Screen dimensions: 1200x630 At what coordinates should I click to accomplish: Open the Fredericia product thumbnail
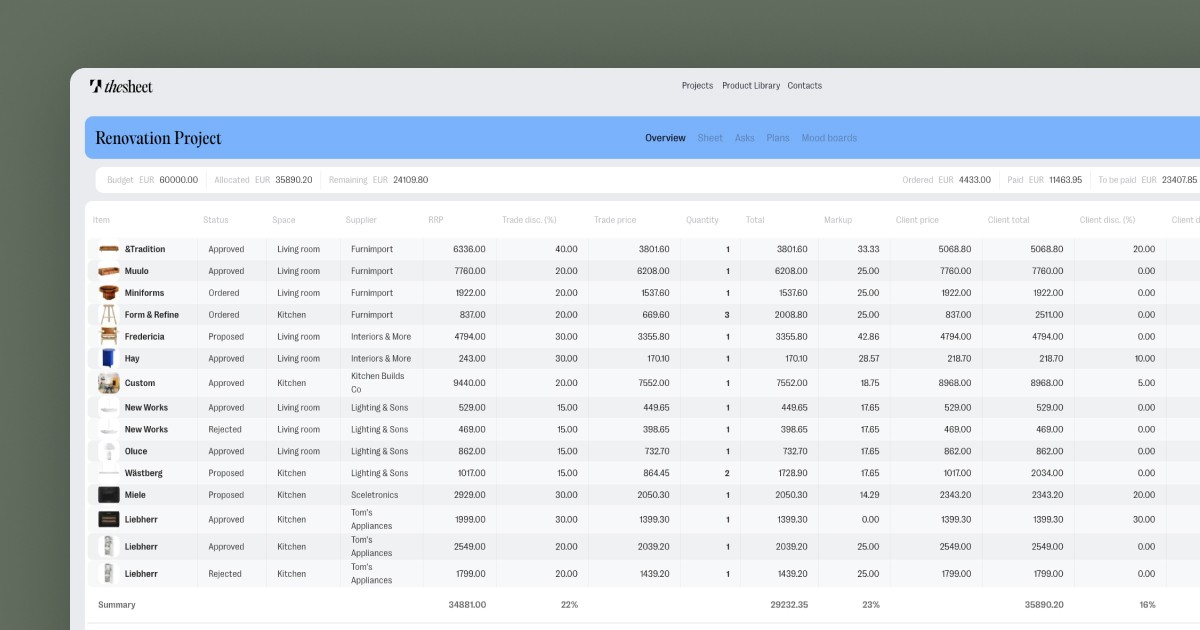(x=109, y=337)
